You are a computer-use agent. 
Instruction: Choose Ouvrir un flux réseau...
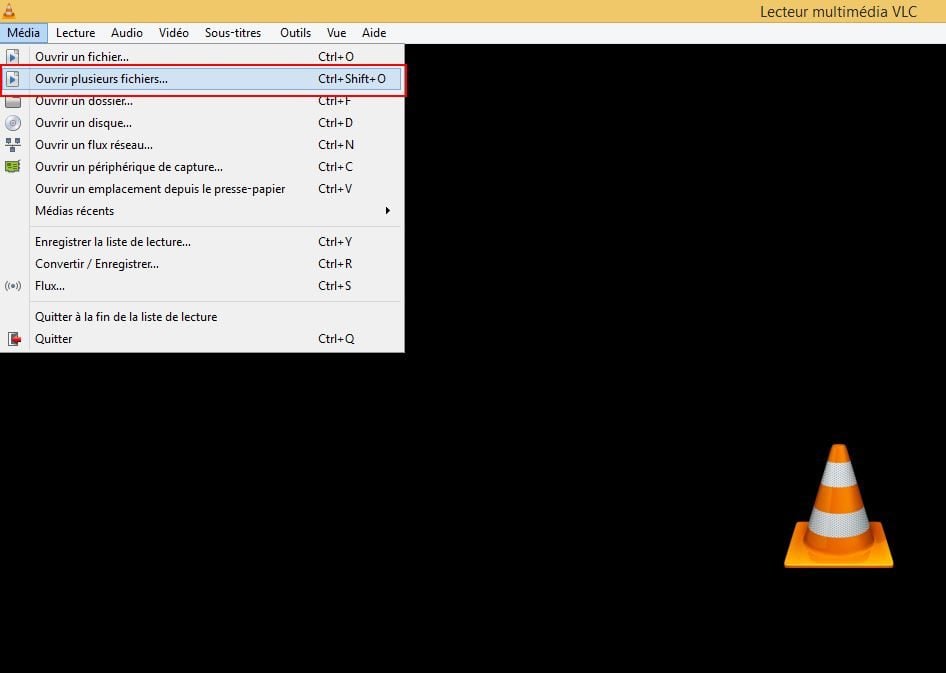[202, 145]
